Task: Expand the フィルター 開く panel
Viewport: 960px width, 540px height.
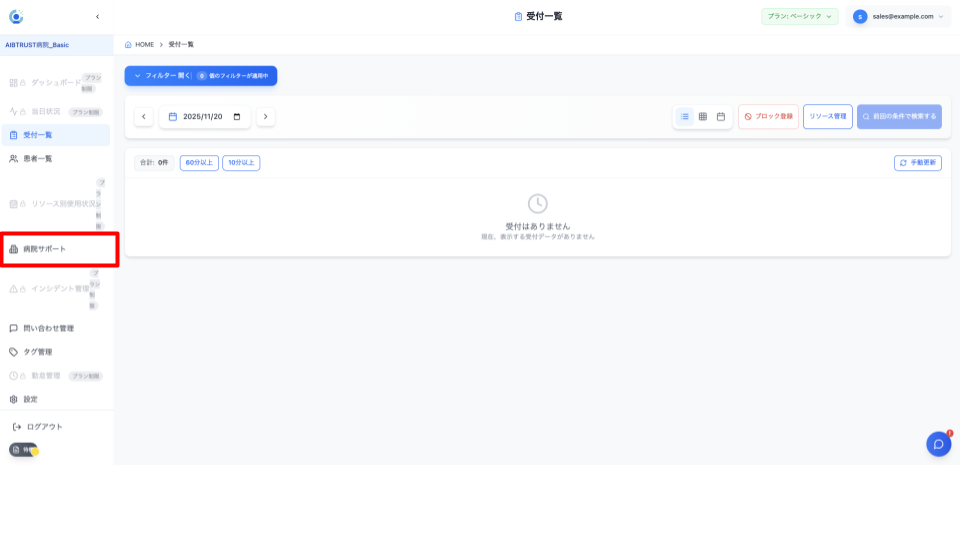Action: (x=200, y=75)
